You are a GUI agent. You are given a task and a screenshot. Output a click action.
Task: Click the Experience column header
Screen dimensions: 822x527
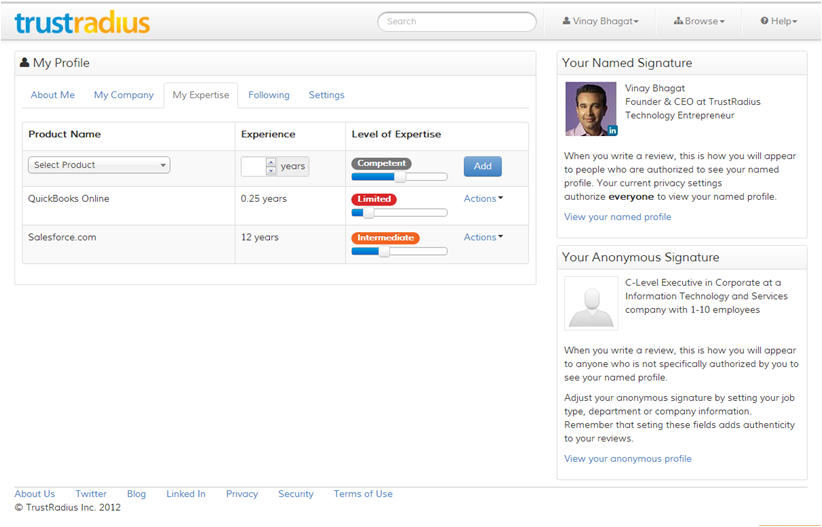[x=268, y=134]
